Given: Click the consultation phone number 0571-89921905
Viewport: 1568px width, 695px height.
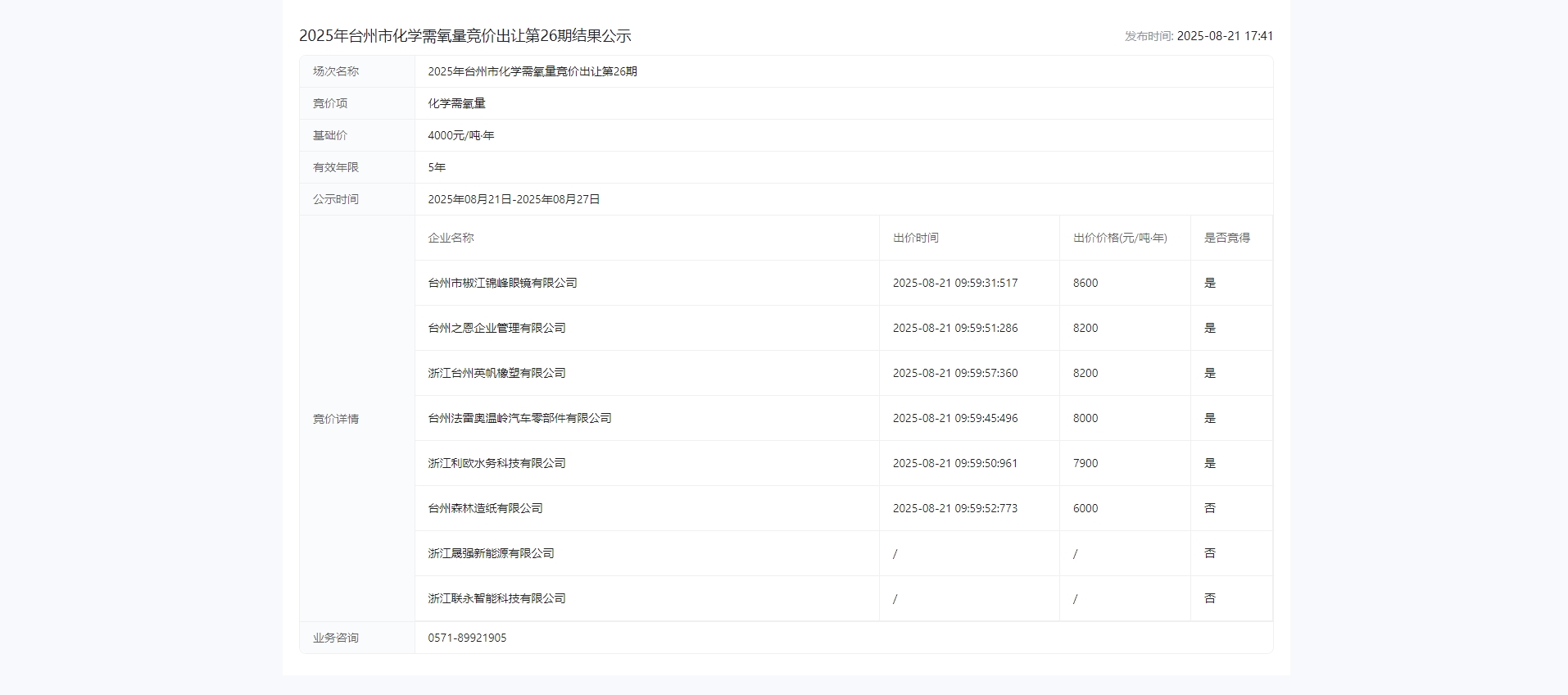Looking at the screenshot, I should (x=467, y=638).
